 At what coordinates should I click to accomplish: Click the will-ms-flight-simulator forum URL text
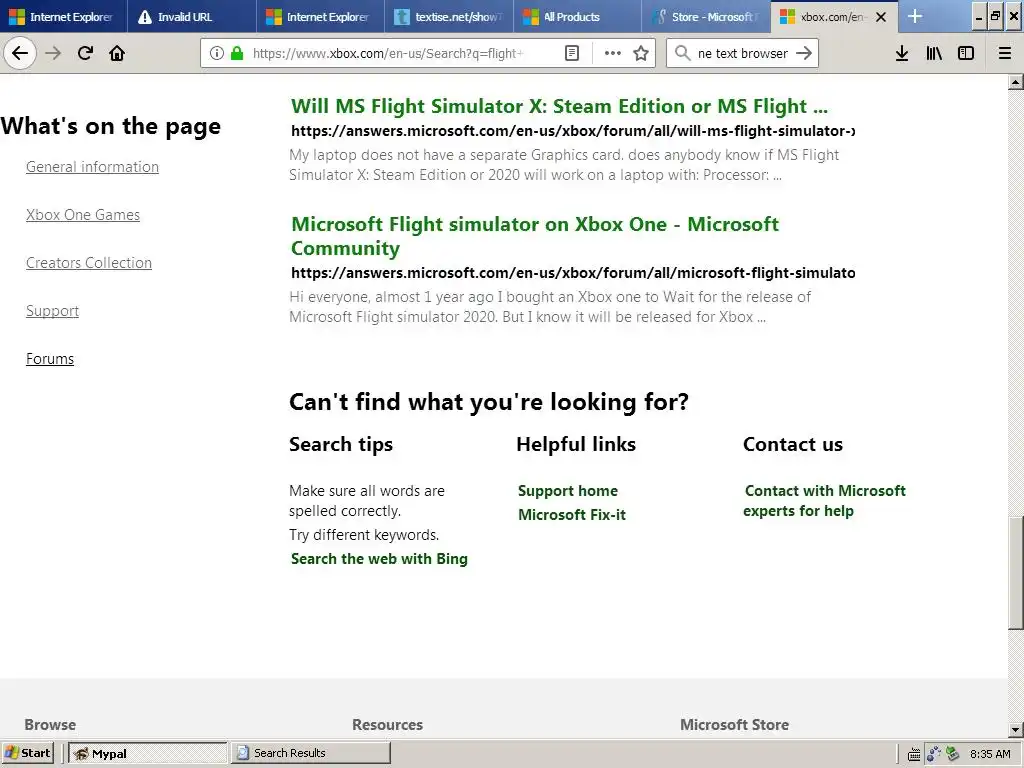[x=573, y=131]
